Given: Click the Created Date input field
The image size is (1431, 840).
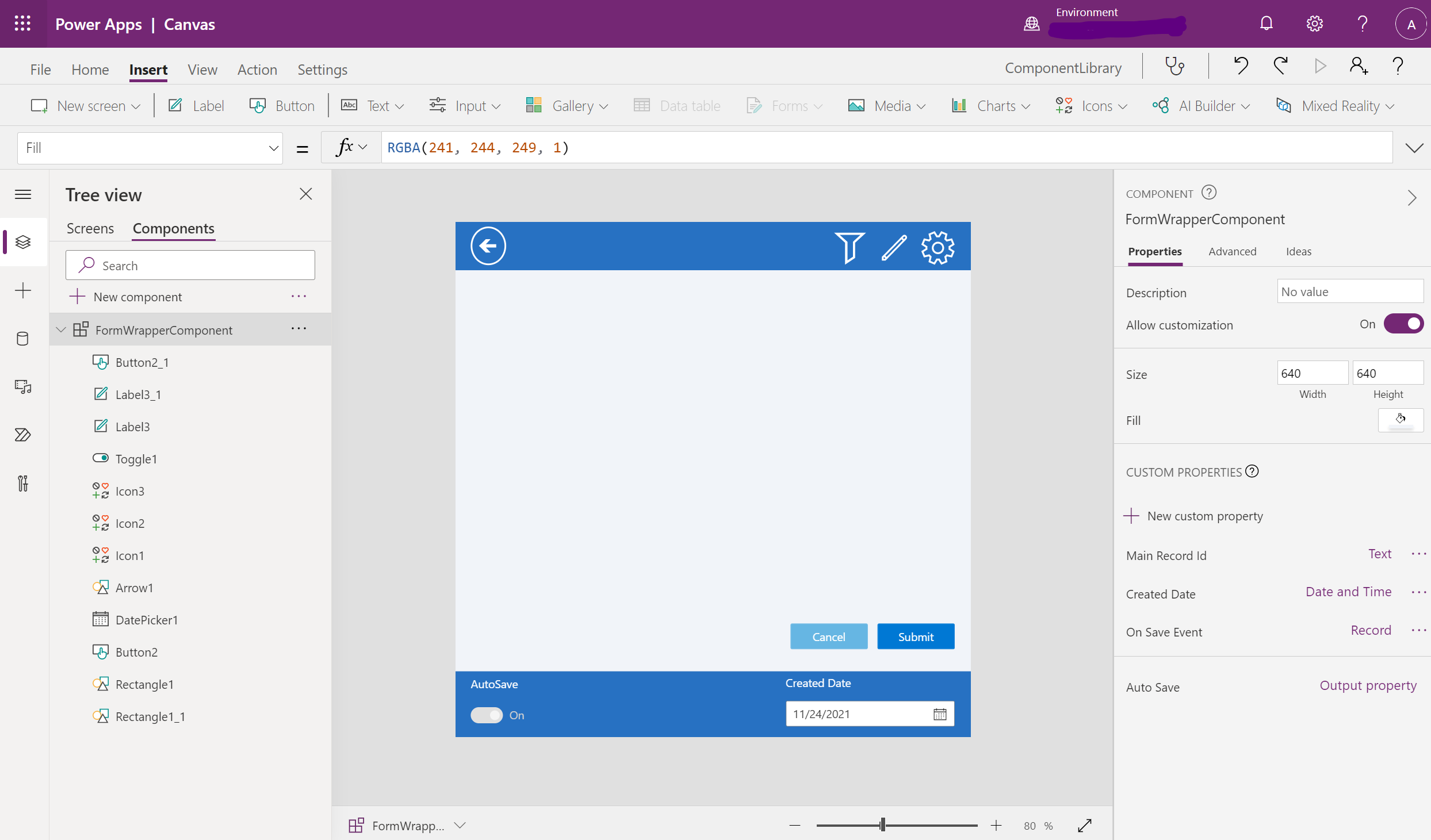Looking at the screenshot, I should tap(860, 713).
